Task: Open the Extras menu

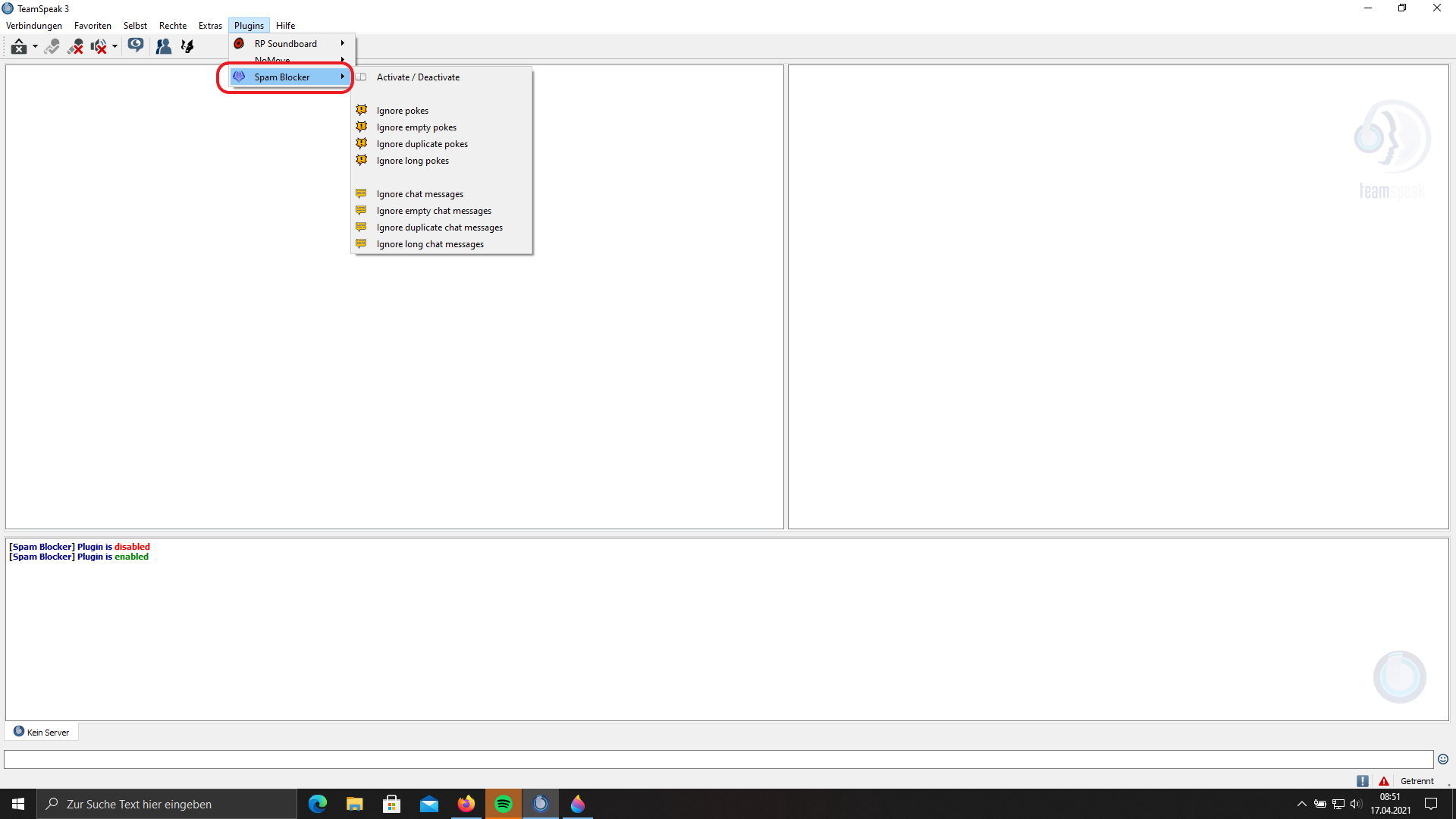Action: click(x=210, y=26)
